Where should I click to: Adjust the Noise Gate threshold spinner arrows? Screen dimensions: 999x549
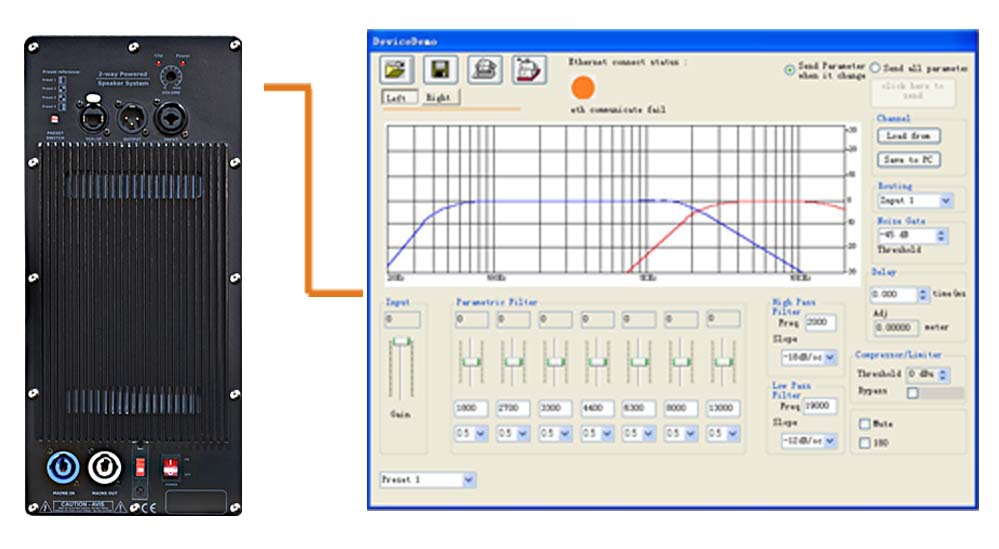tap(941, 236)
